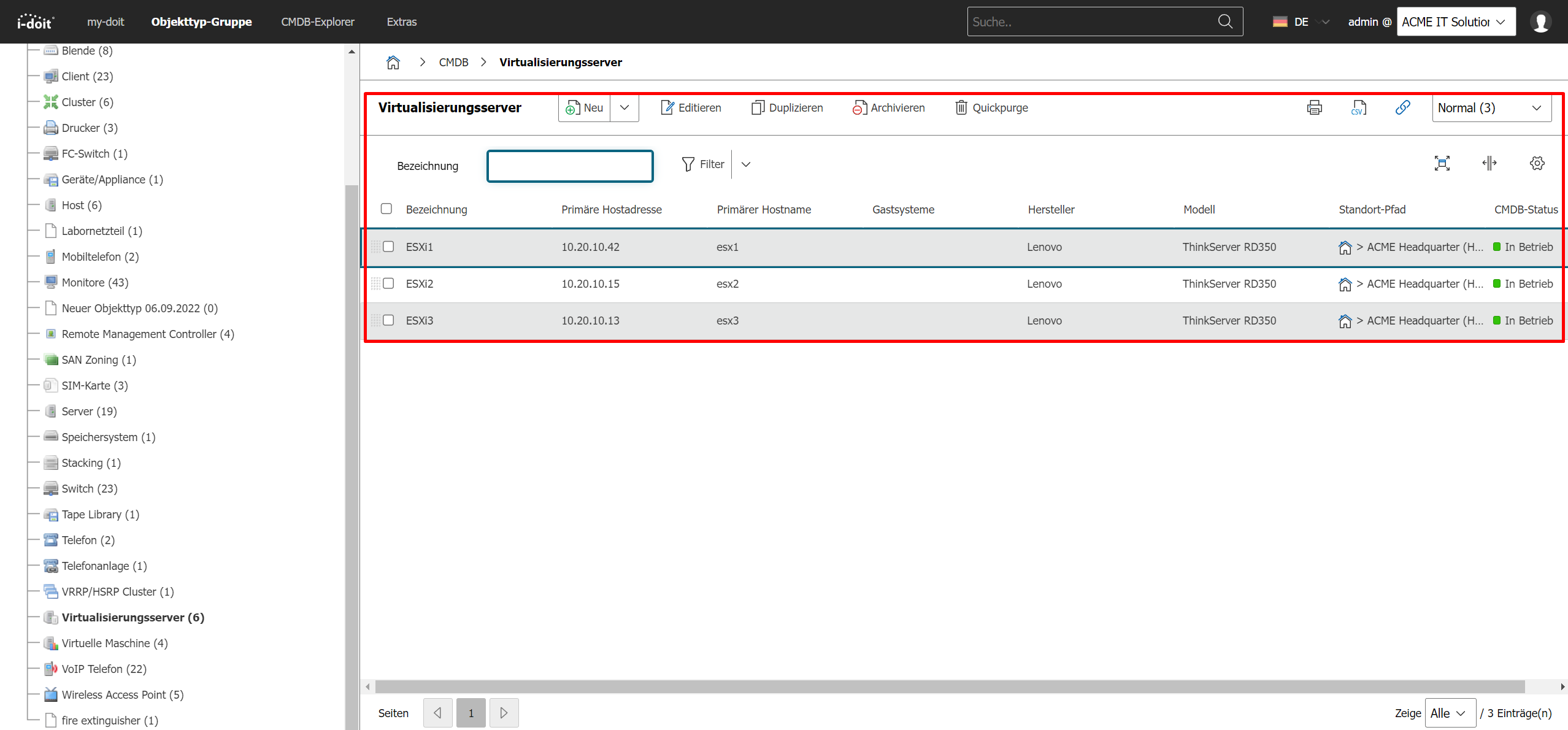Click the Quickpurge button
This screenshot has width=1568, height=730.
[991, 108]
